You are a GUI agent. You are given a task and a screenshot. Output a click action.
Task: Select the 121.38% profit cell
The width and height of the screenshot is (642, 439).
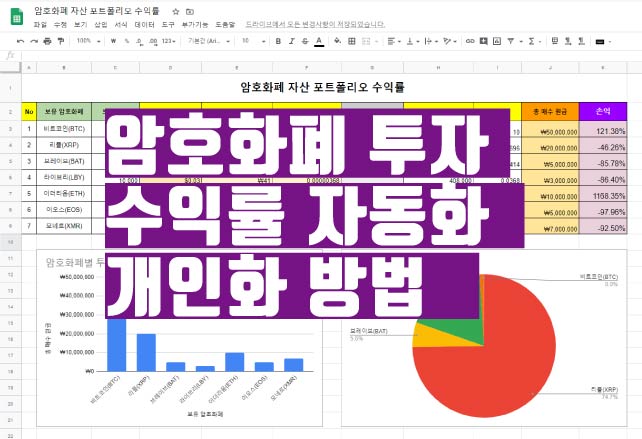pos(603,129)
